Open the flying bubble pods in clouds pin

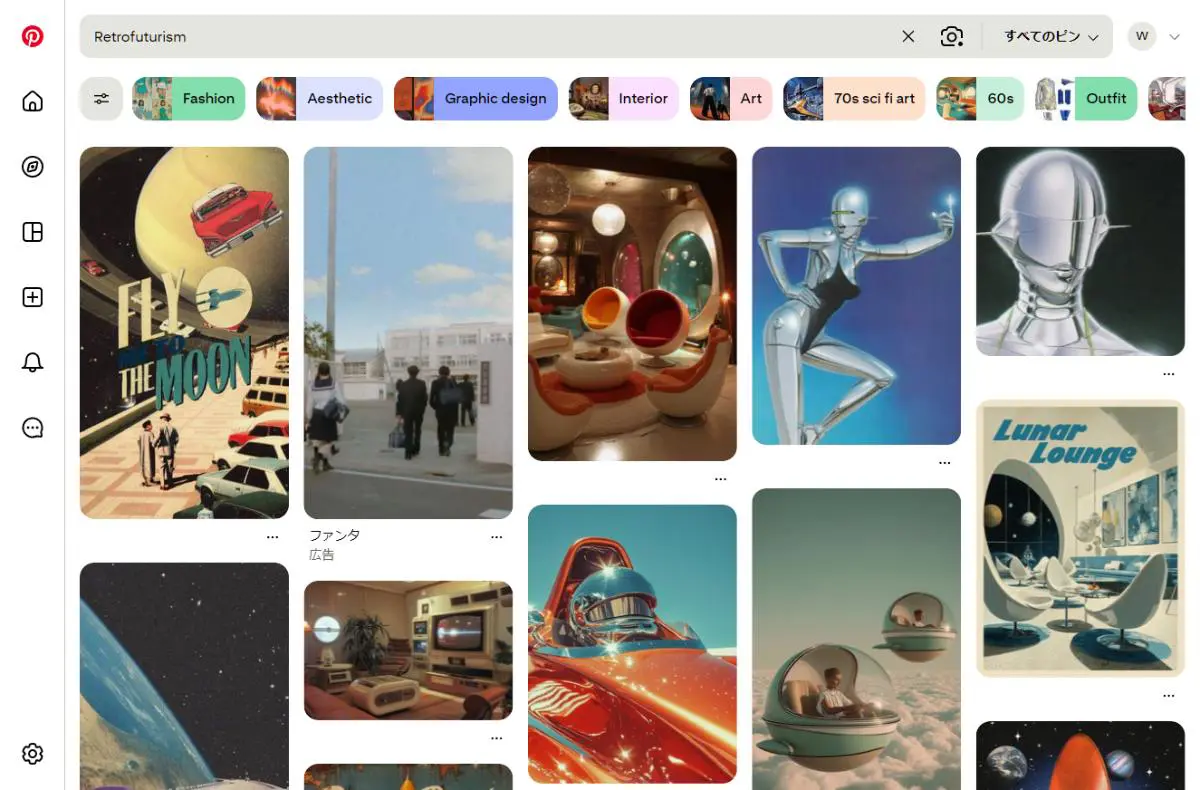[856, 639]
